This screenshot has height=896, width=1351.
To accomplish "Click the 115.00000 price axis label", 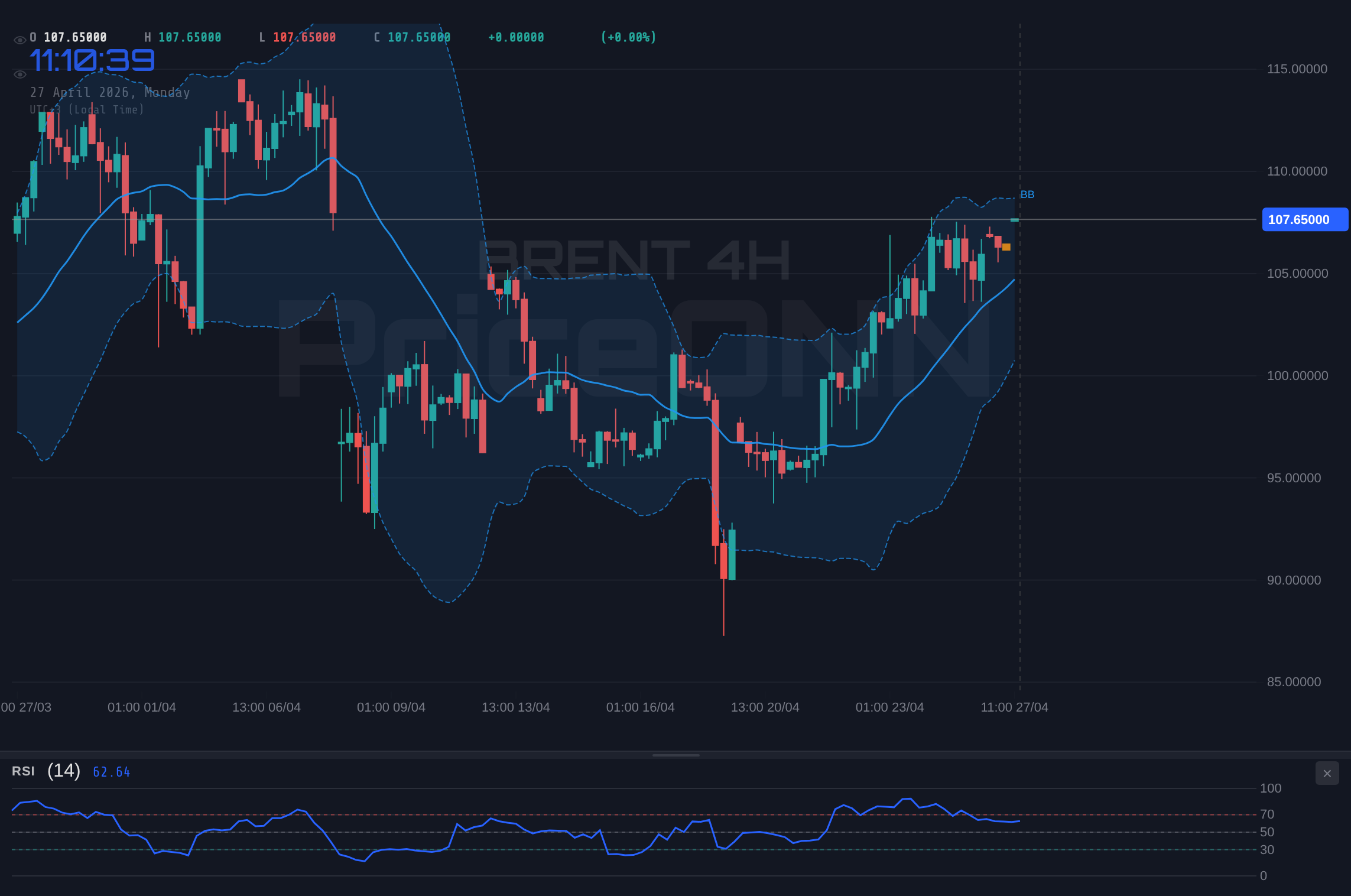I will (1297, 69).
